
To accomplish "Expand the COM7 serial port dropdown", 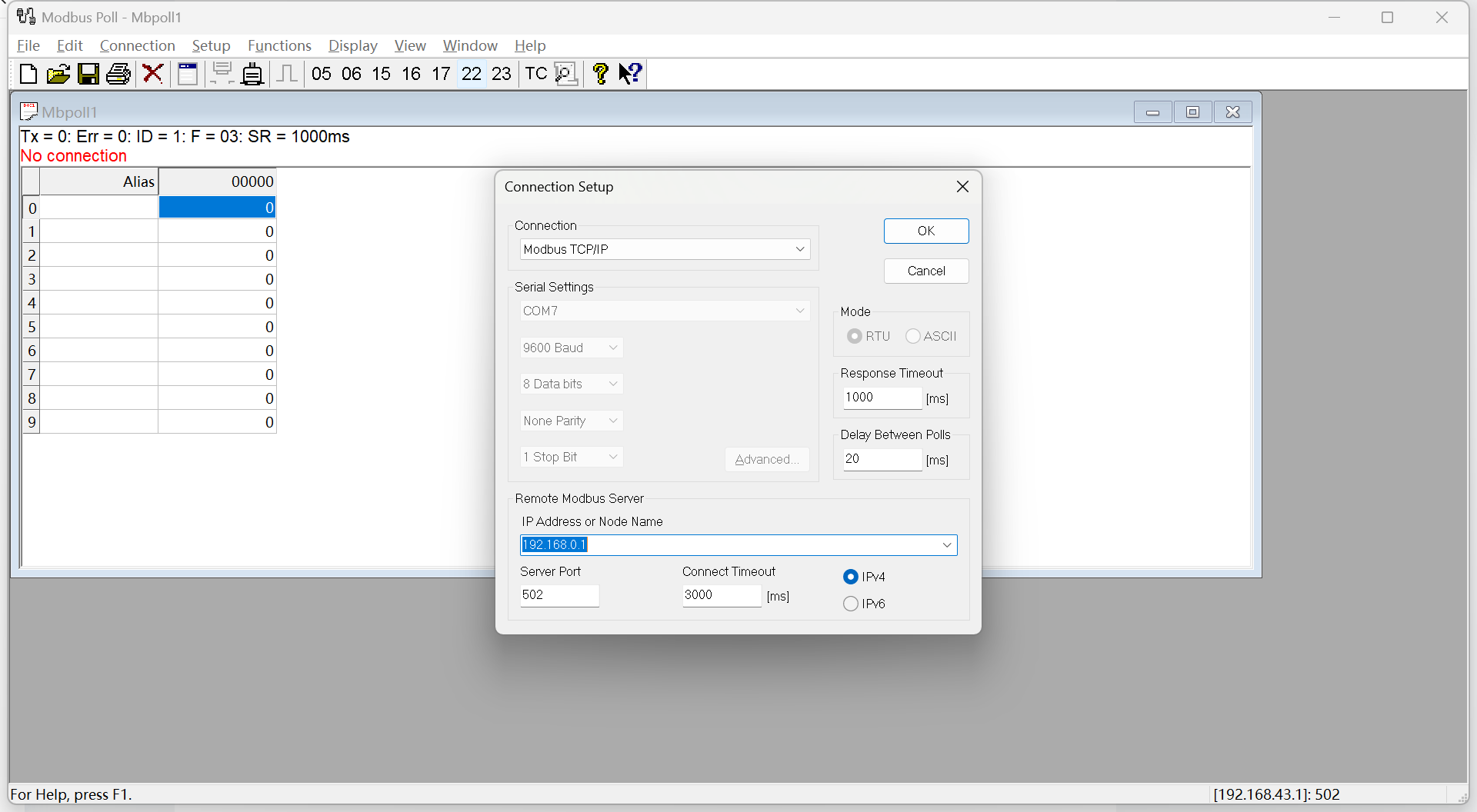I will [800, 311].
